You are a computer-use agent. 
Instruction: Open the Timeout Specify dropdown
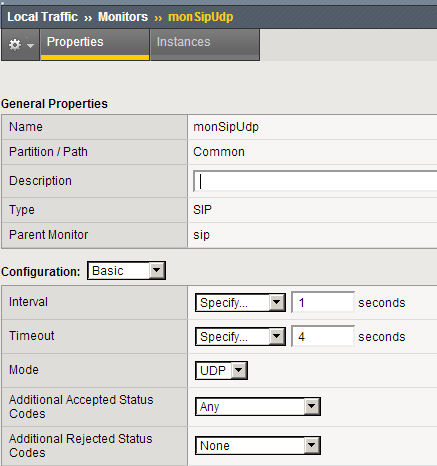(x=240, y=337)
